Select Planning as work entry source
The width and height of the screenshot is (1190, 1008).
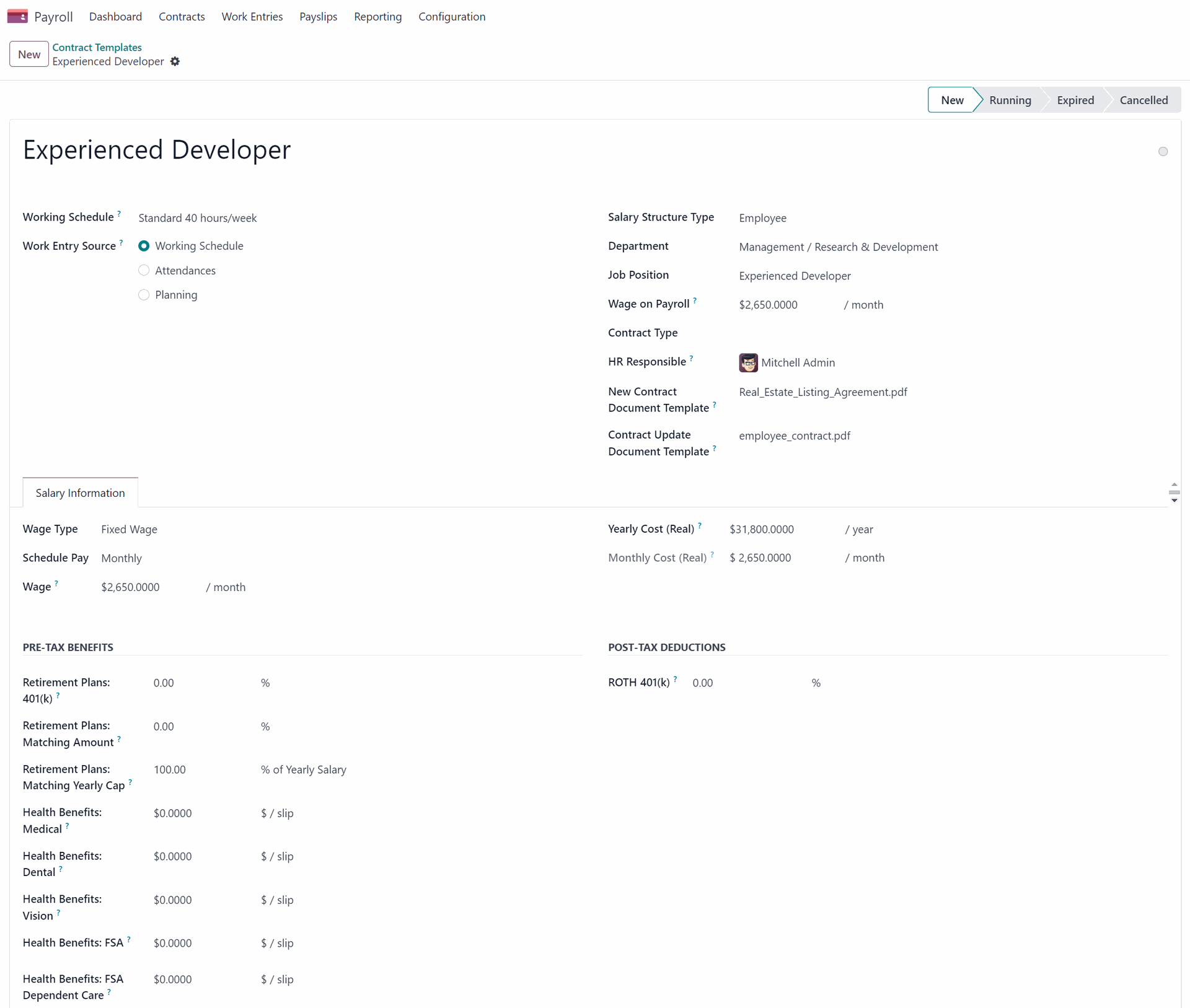(x=144, y=295)
